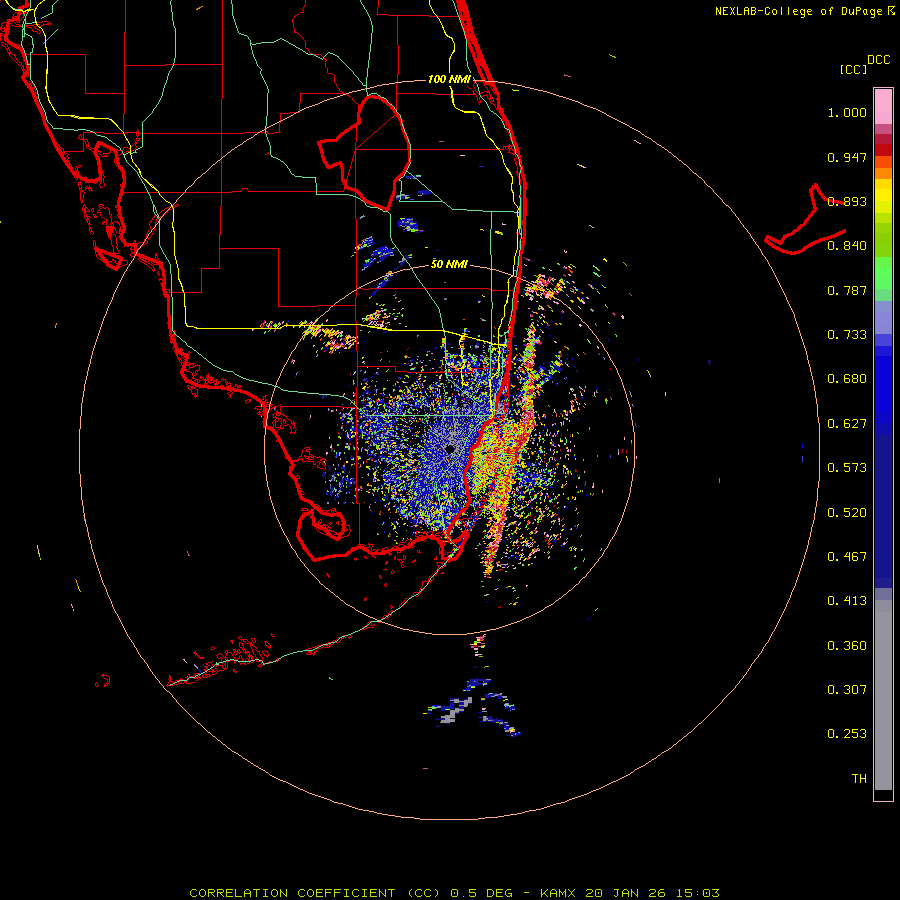
Task: Click the Lake Okeechobee red outline
Action: point(364,152)
